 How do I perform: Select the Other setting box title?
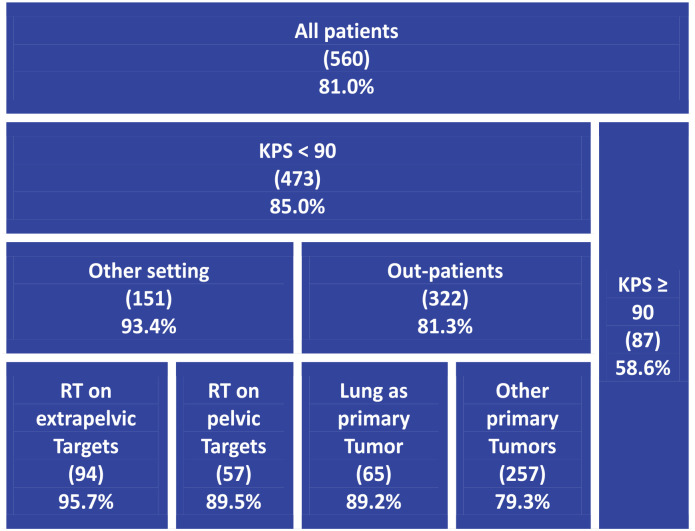[149, 271]
